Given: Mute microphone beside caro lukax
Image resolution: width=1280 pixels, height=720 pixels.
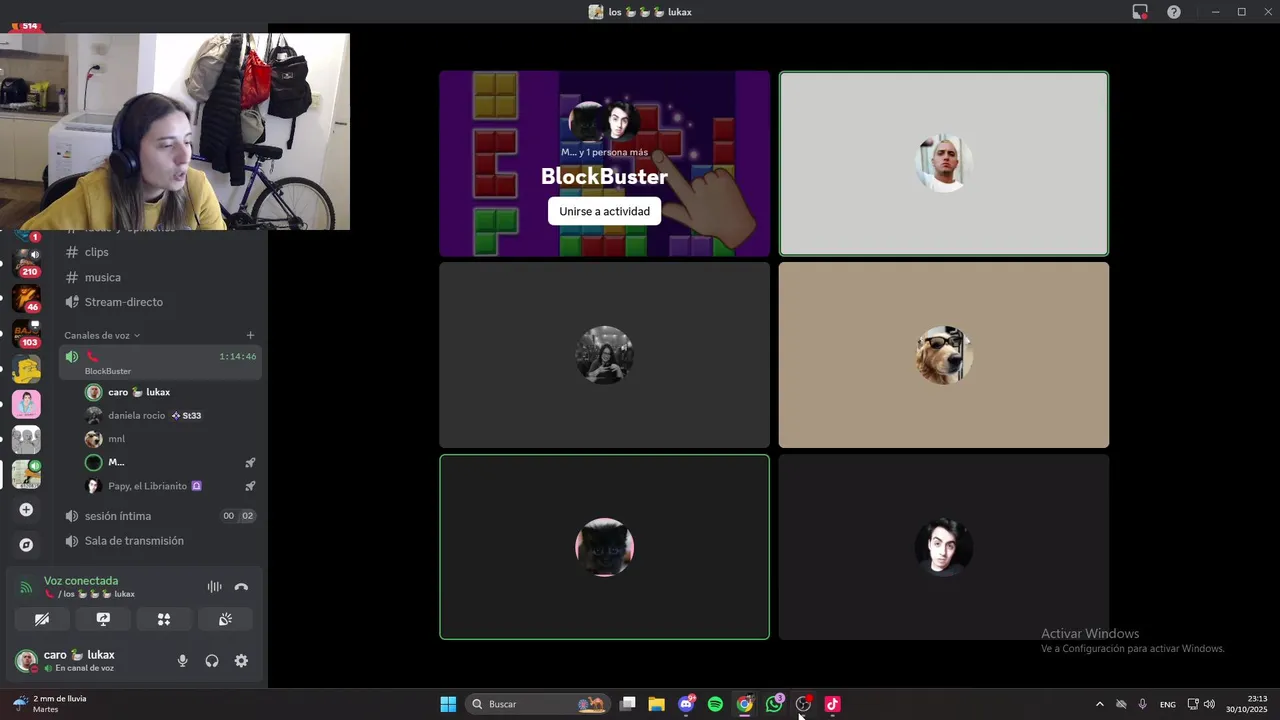Looking at the screenshot, I should coord(182,661).
